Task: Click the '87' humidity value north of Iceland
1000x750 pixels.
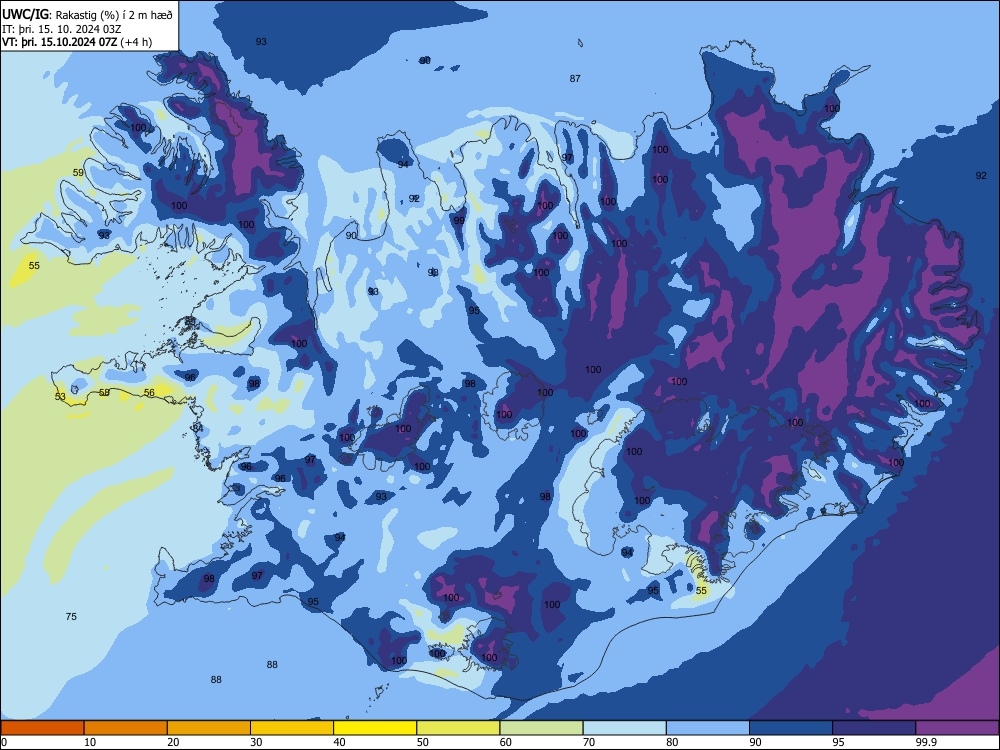Action: point(575,78)
